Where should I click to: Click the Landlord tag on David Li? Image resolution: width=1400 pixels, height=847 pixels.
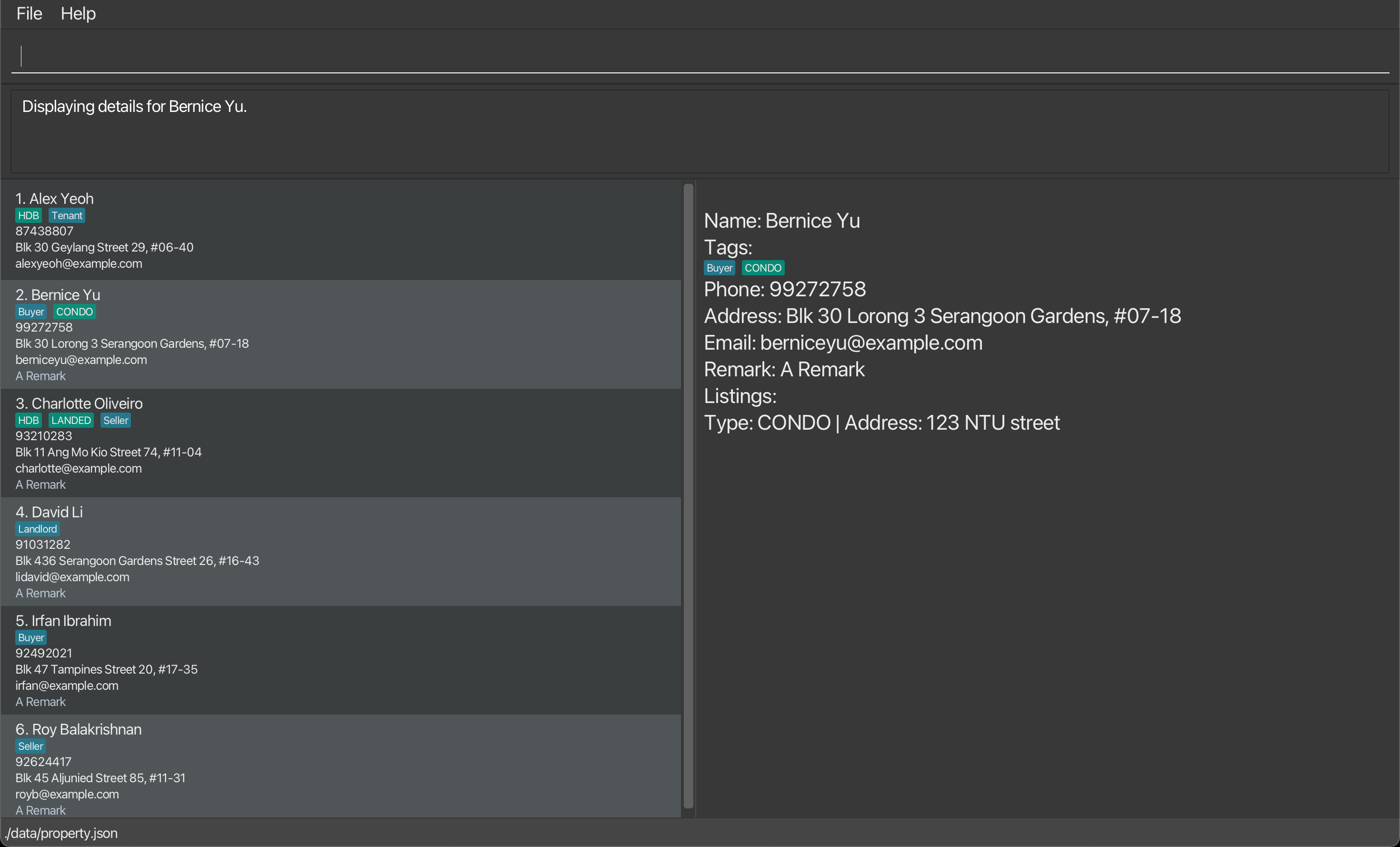coord(38,529)
